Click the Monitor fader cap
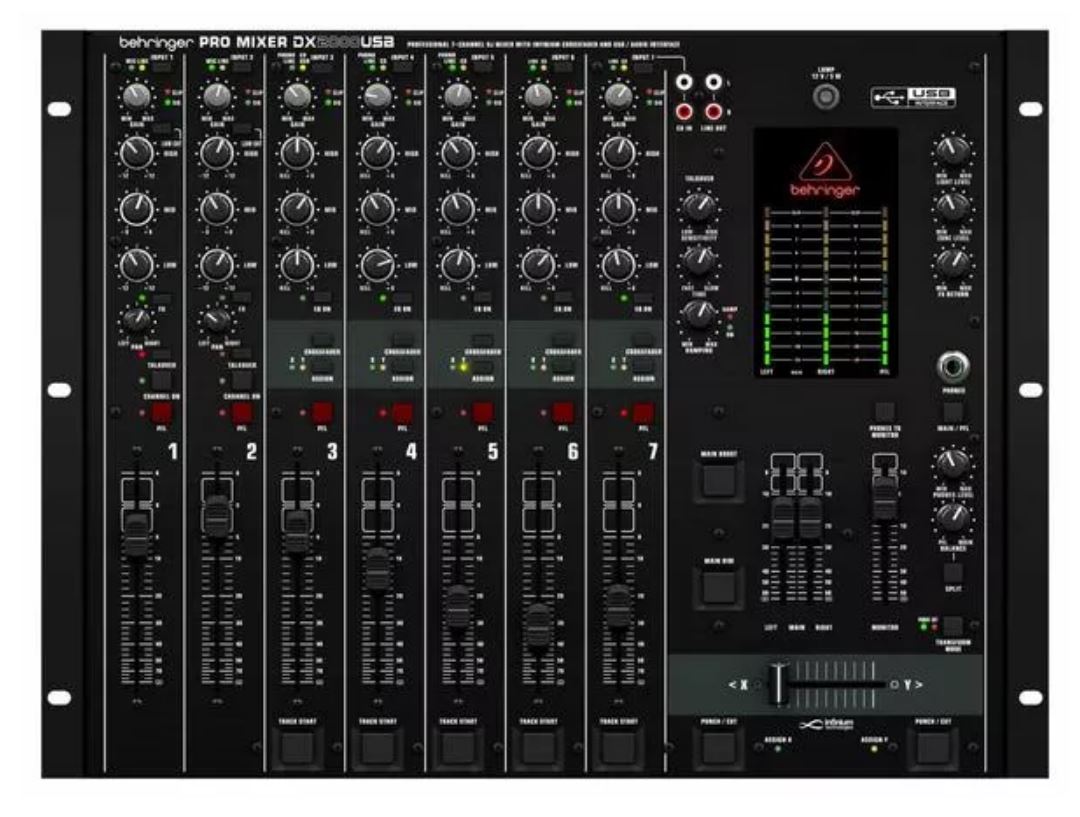The height and width of the screenshot is (817, 1080). click(x=884, y=497)
